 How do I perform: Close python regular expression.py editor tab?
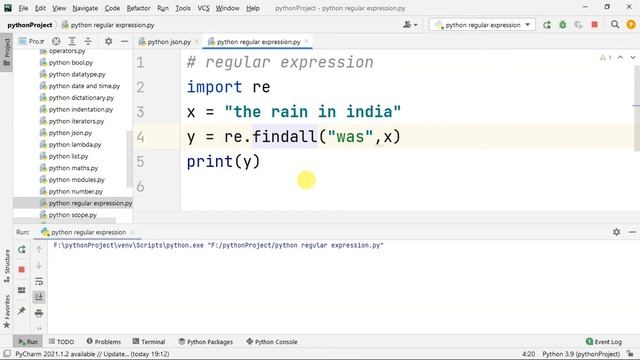pyautogui.click(x=307, y=41)
